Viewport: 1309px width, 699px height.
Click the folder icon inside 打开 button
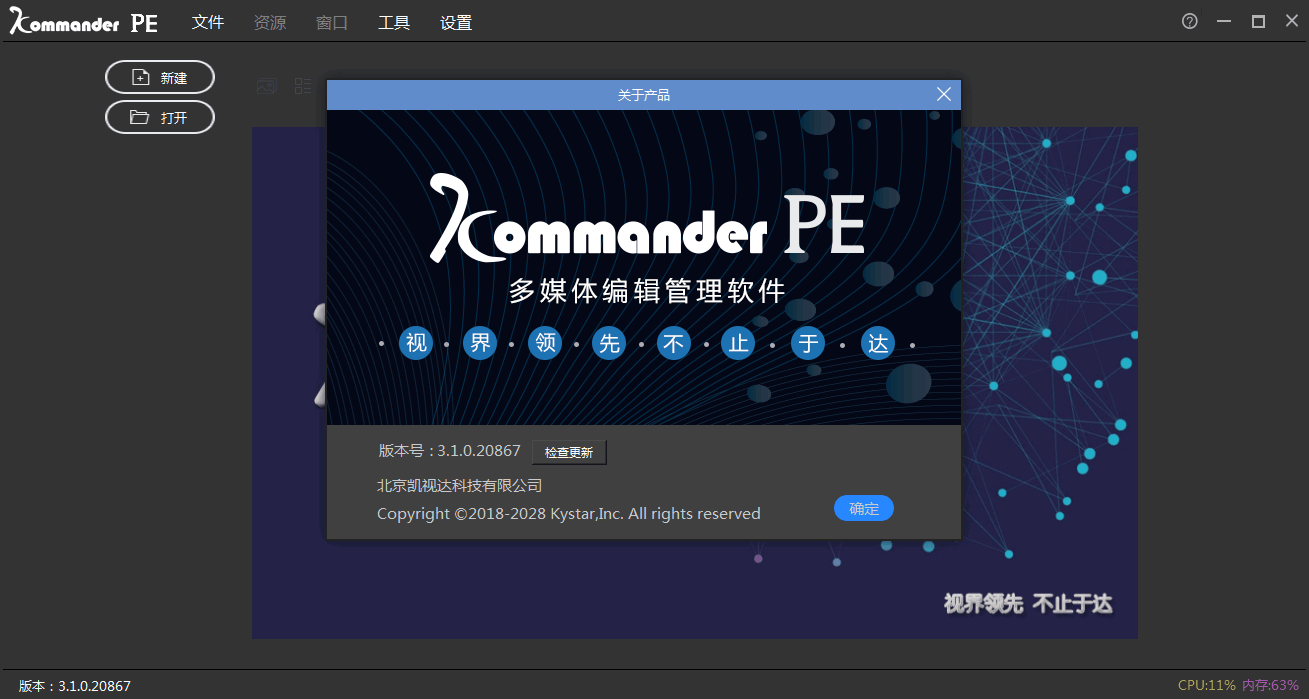pyautogui.click(x=138, y=117)
